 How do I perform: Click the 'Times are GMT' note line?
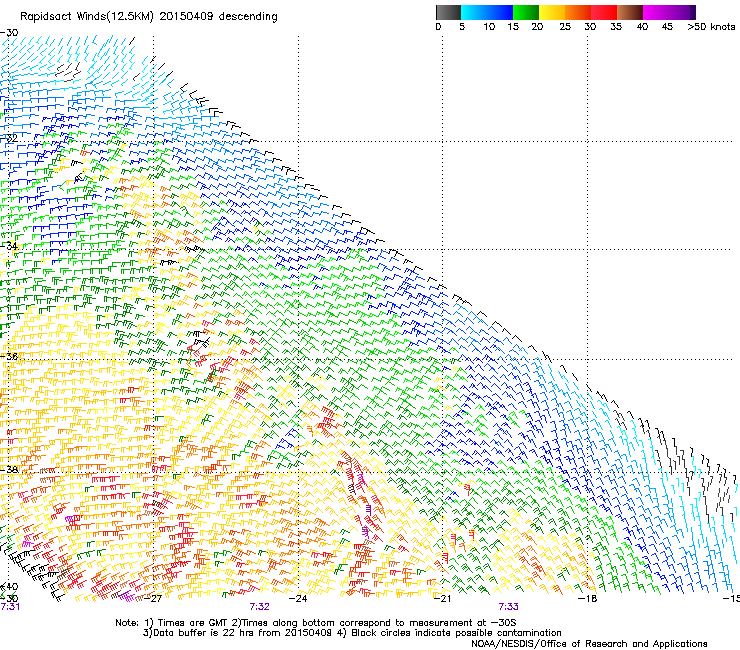tap(316, 623)
